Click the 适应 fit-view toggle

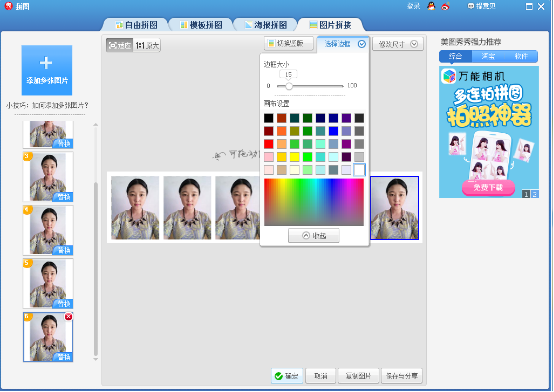pos(119,45)
